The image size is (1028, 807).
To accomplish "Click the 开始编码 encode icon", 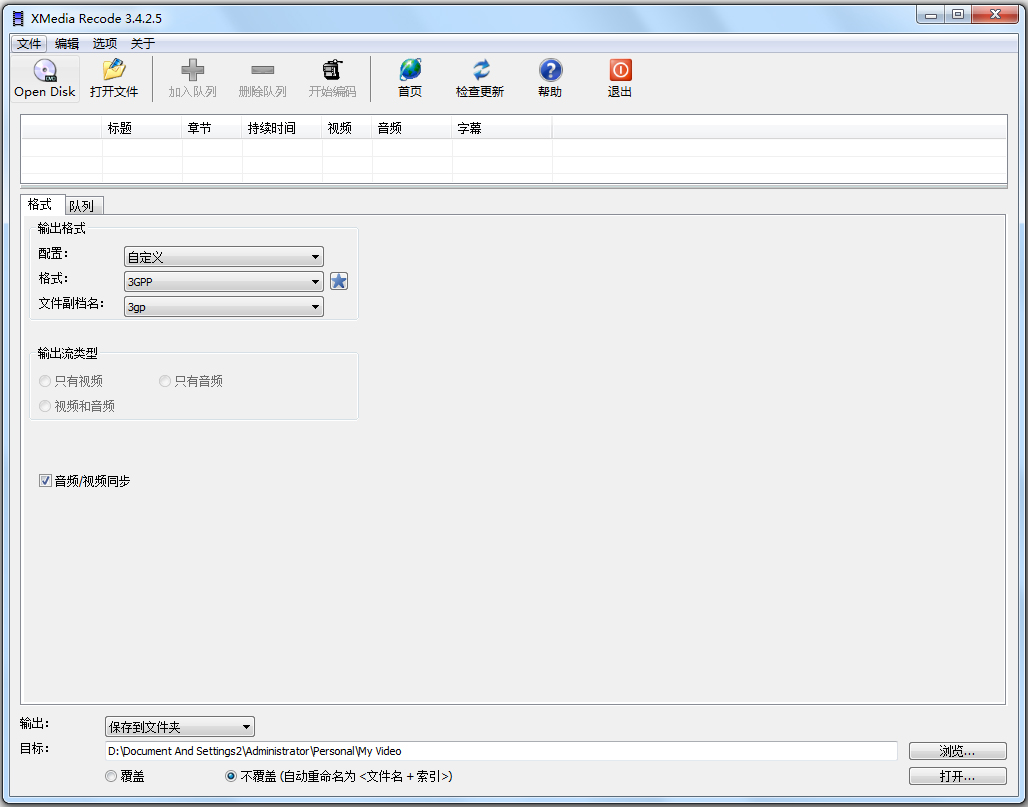I will tap(332, 69).
